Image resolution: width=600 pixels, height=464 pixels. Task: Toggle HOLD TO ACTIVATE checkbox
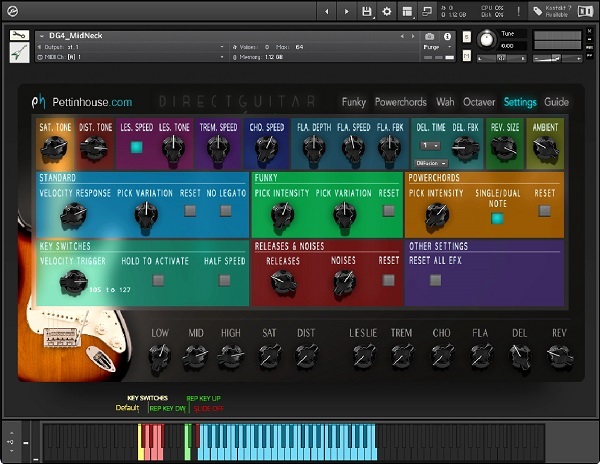click(x=158, y=280)
